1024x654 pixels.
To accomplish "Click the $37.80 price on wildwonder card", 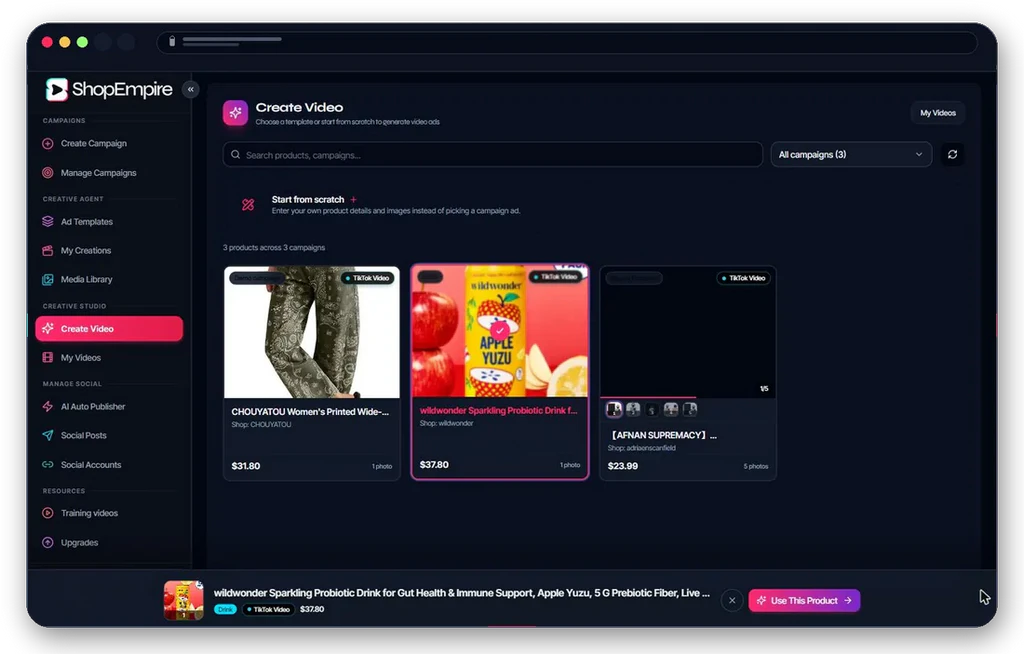I will (434, 465).
